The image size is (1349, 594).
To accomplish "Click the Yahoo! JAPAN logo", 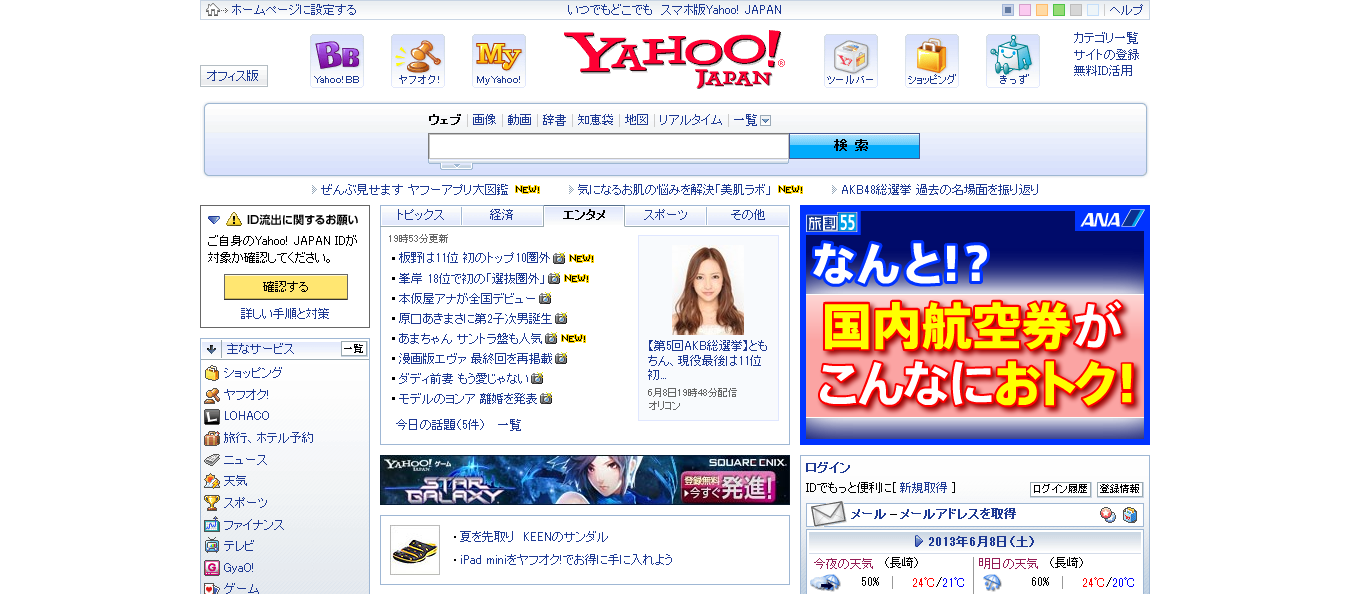I will click(x=675, y=59).
